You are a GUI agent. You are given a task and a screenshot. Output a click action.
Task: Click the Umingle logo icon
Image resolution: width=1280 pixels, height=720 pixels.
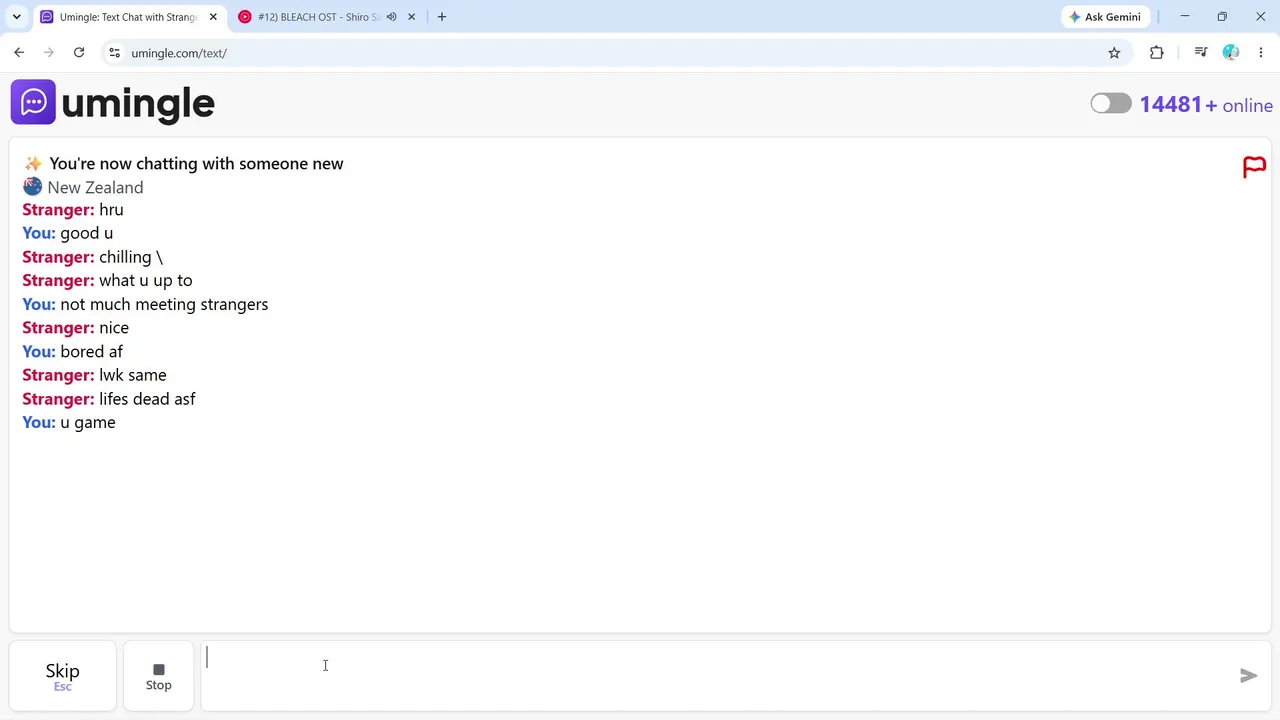(33, 102)
